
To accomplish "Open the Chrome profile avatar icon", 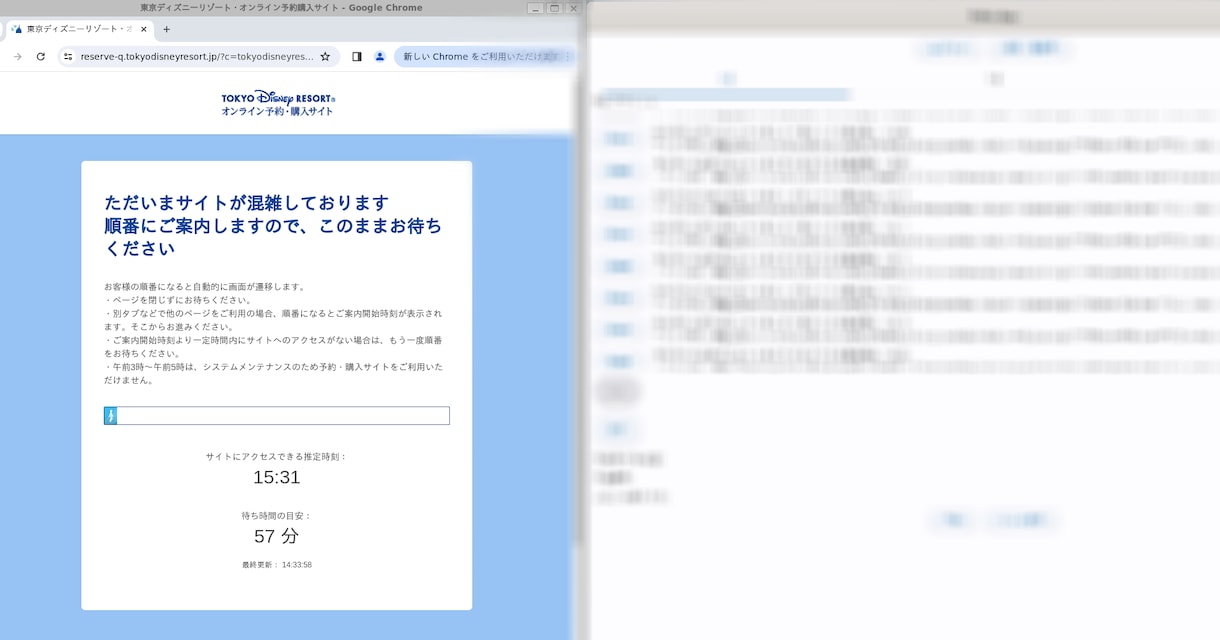I will point(380,57).
